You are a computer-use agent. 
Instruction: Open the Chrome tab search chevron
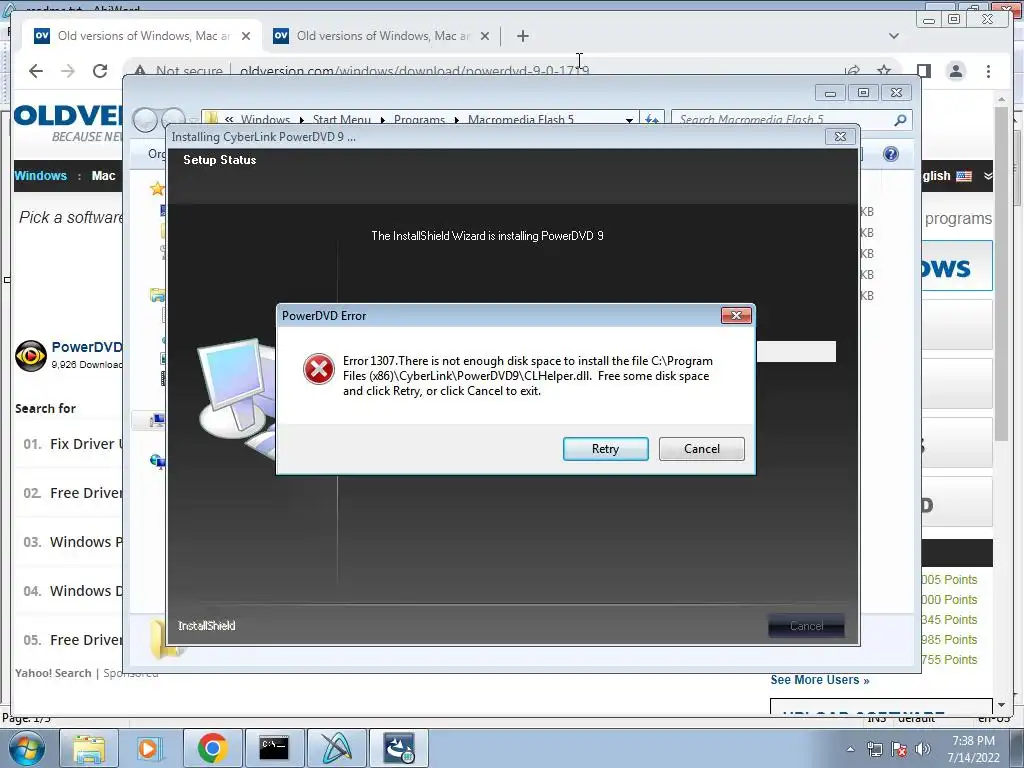pos(894,36)
